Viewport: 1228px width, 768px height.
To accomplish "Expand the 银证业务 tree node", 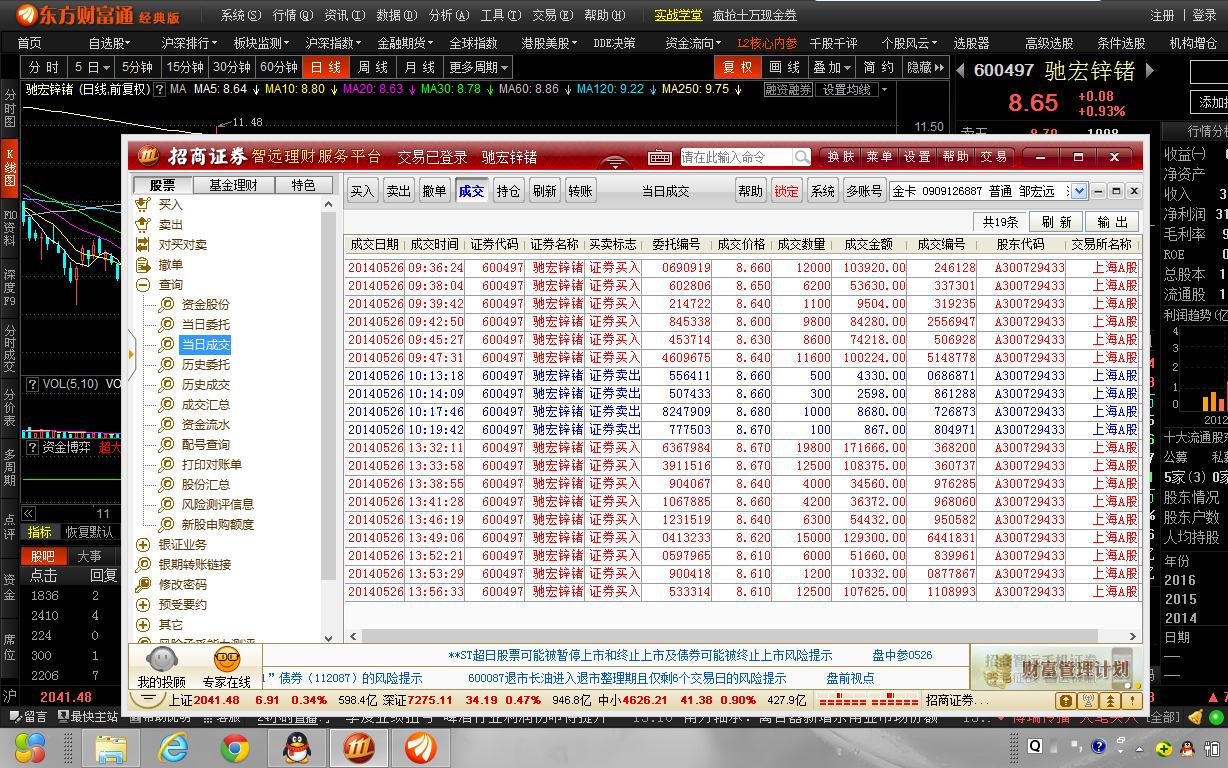I will coord(142,545).
